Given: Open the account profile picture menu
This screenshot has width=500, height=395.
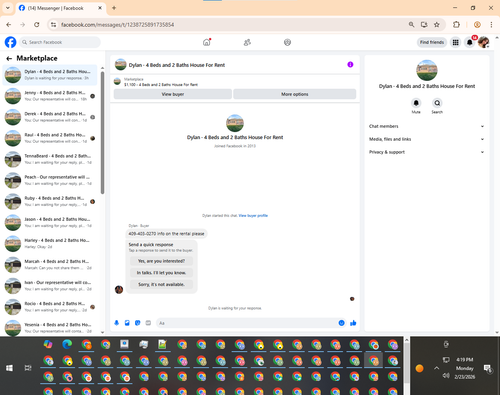Looking at the screenshot, I should tap(483, 42).
